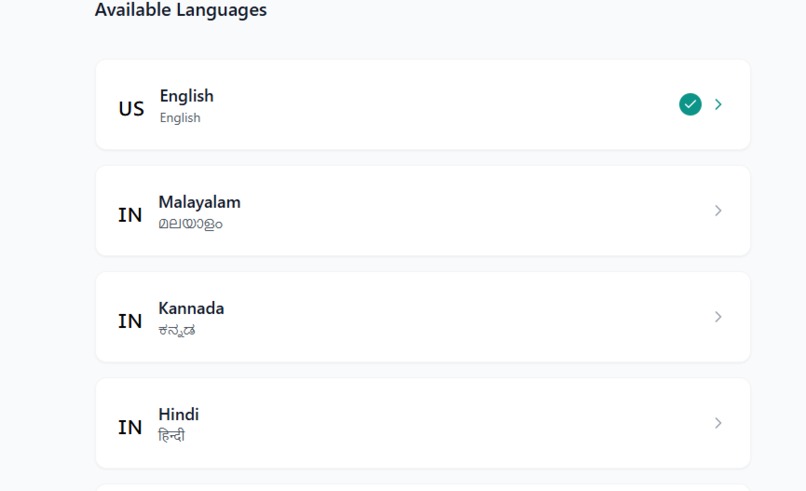The image size is (806, 491).
Task: Select the English language card
Action: [423, 104]
